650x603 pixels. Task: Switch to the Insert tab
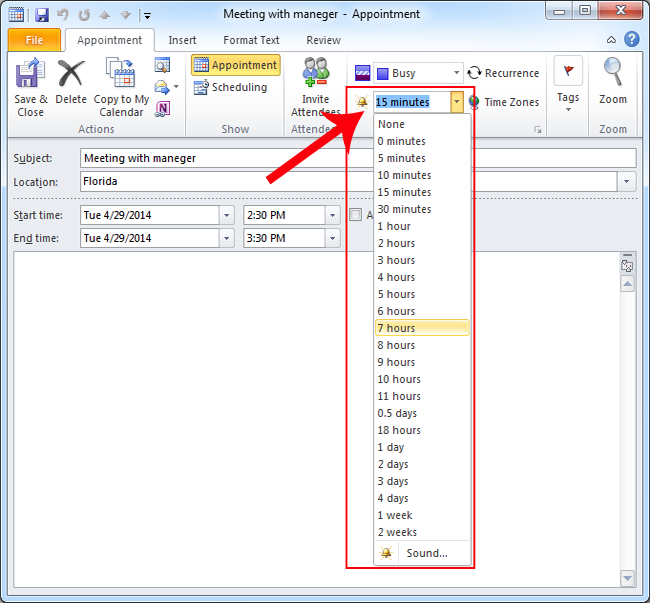point(182,40)
